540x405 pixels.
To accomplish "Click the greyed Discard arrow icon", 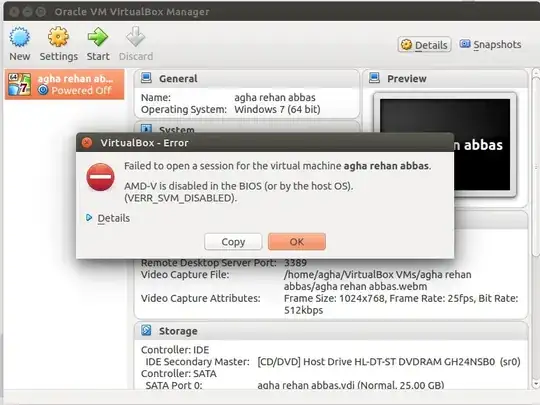I will point(136,37).
